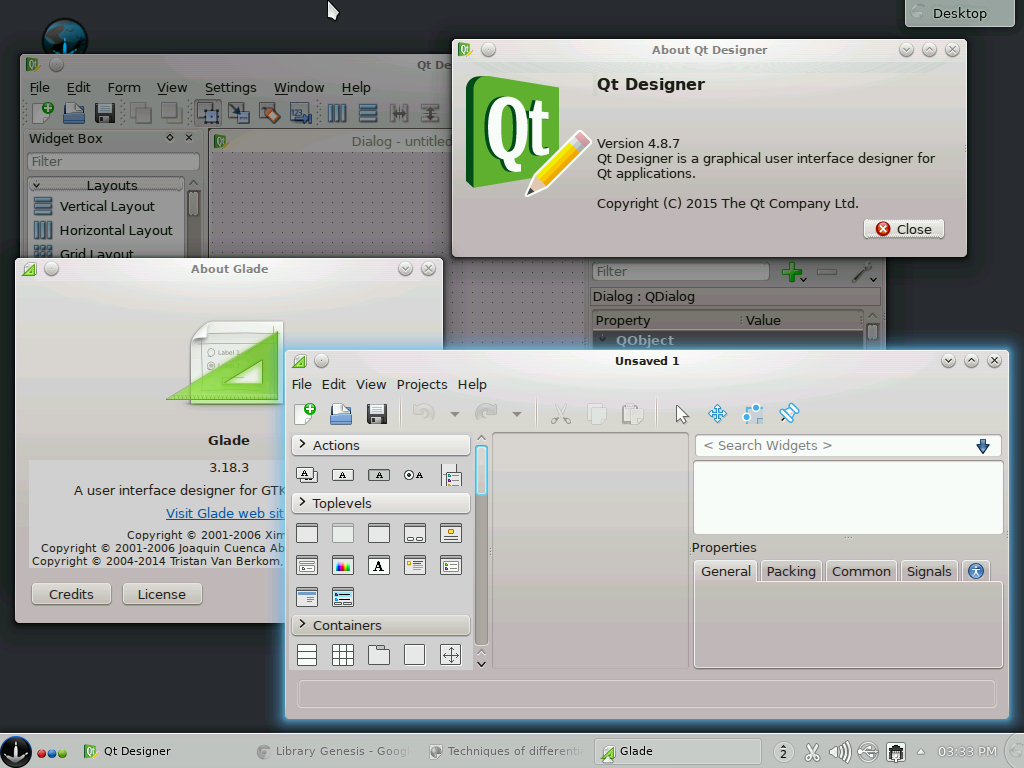Toggle Widget Box float button

(170, 138)
